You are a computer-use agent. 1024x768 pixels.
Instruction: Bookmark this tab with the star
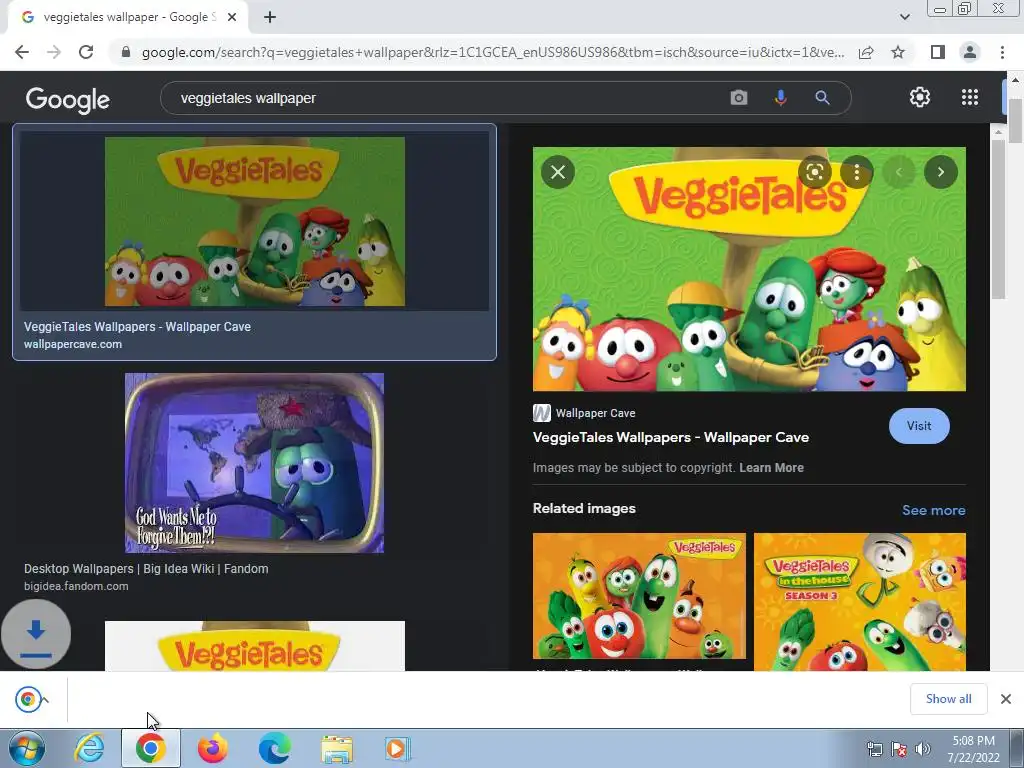(898, 52)
